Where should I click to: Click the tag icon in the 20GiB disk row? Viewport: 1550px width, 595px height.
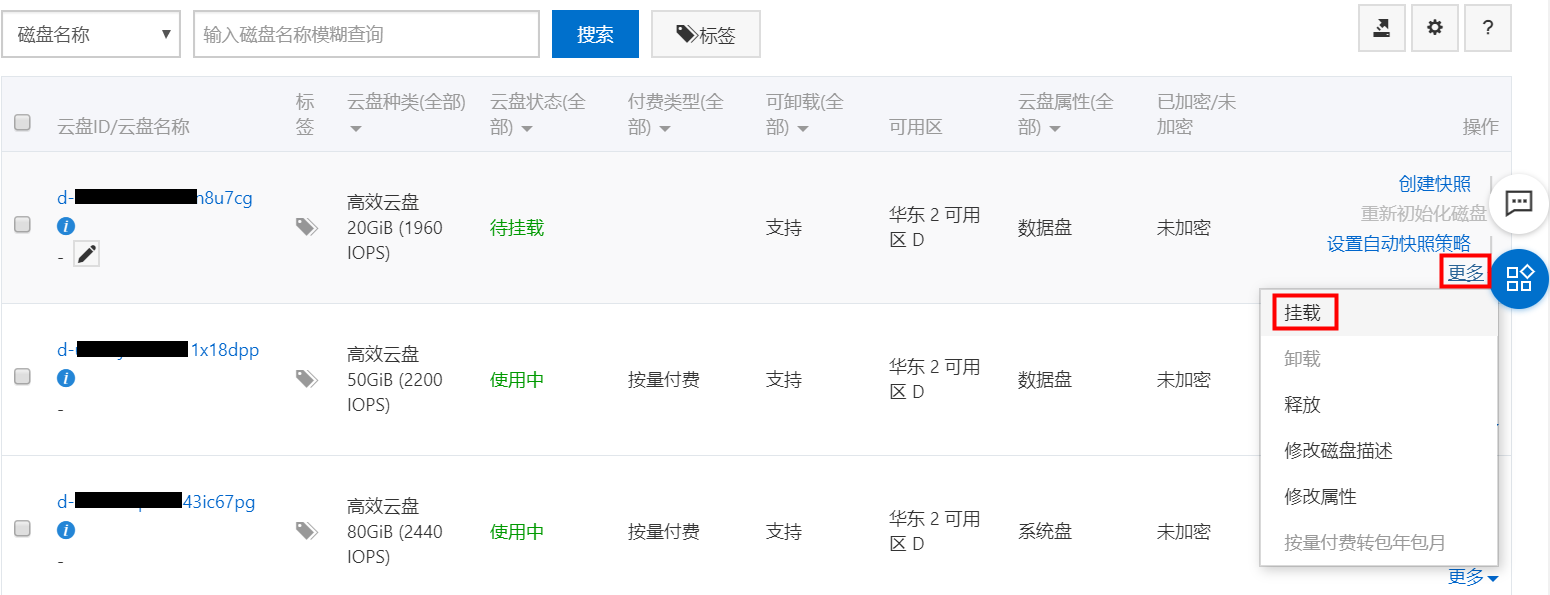click(x=306, y=228)
